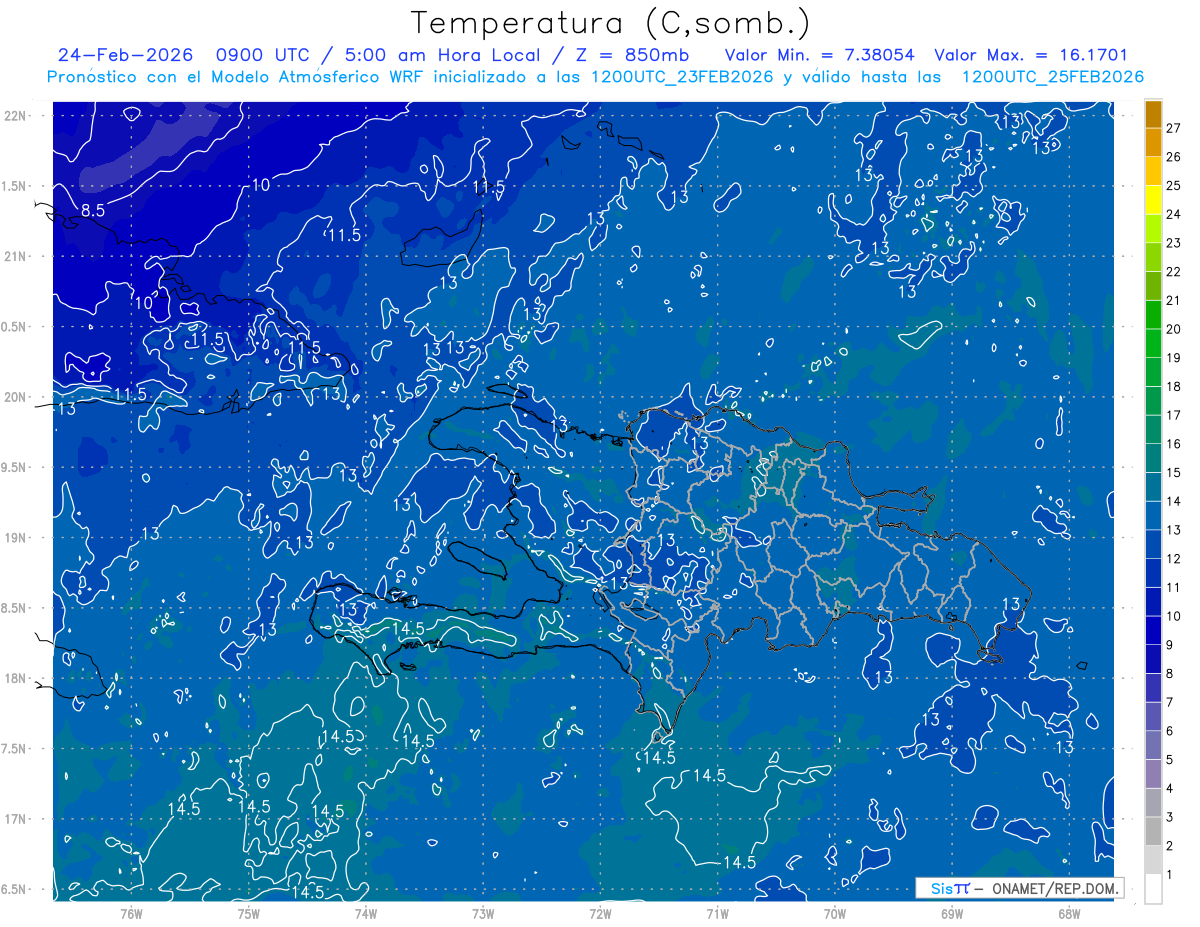Click the '68W' longitude axis label
The height and width of the screenshot is (927, 1200).
(1069, 914)
